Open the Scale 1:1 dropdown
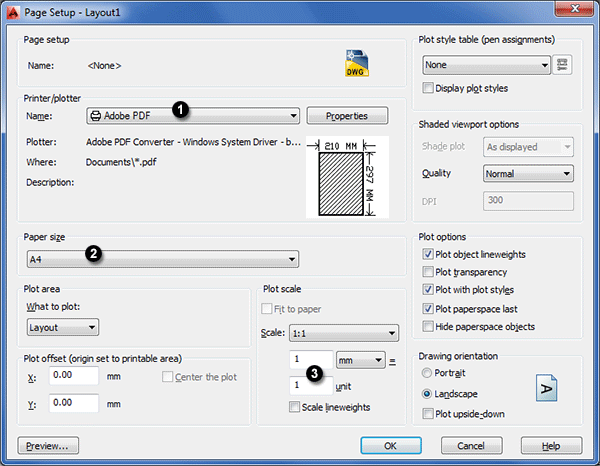Screen dimensions: 600x466 [344, 333]
